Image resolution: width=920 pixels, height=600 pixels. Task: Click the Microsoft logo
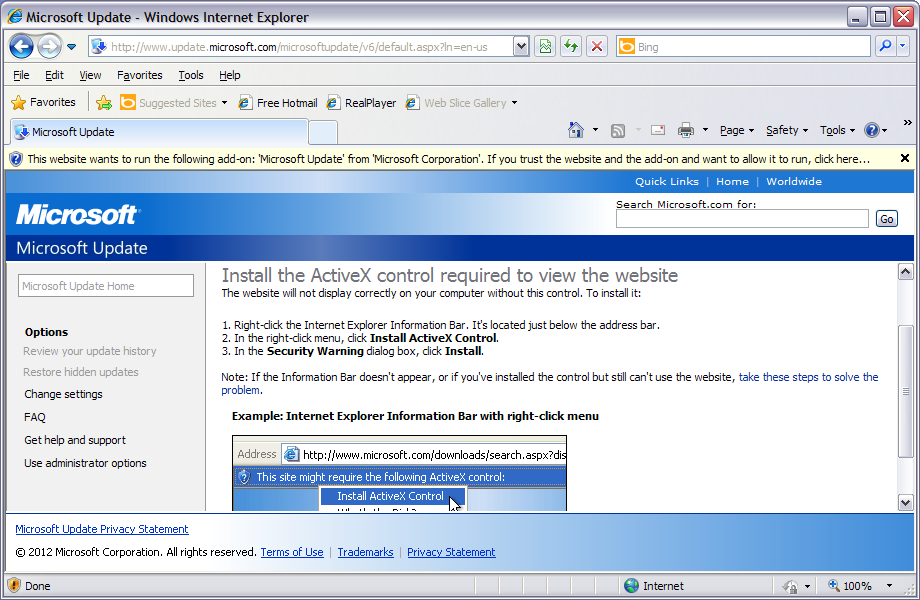pos(77,215)
